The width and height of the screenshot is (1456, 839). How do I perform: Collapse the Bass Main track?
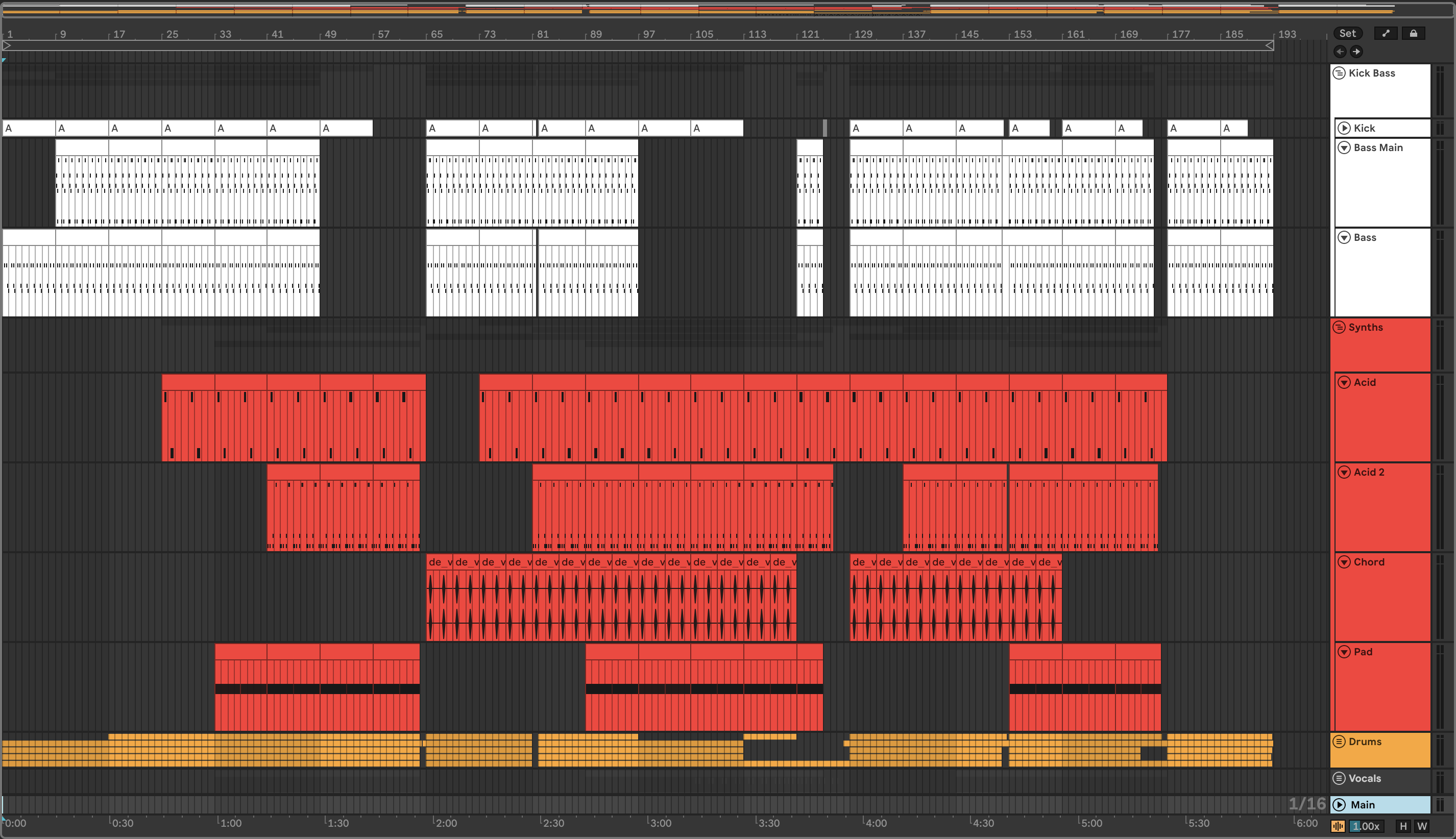(x=1344, y=147)
